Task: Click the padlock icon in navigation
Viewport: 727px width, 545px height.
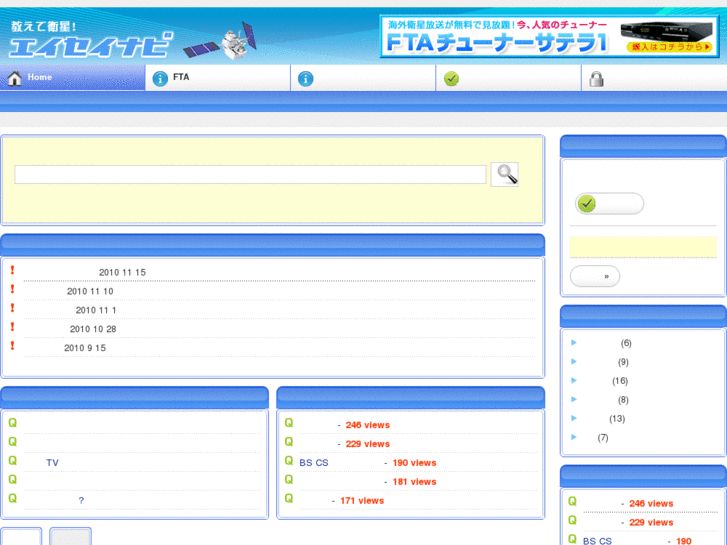Action: pyautogui.click(x=596, y=79)
